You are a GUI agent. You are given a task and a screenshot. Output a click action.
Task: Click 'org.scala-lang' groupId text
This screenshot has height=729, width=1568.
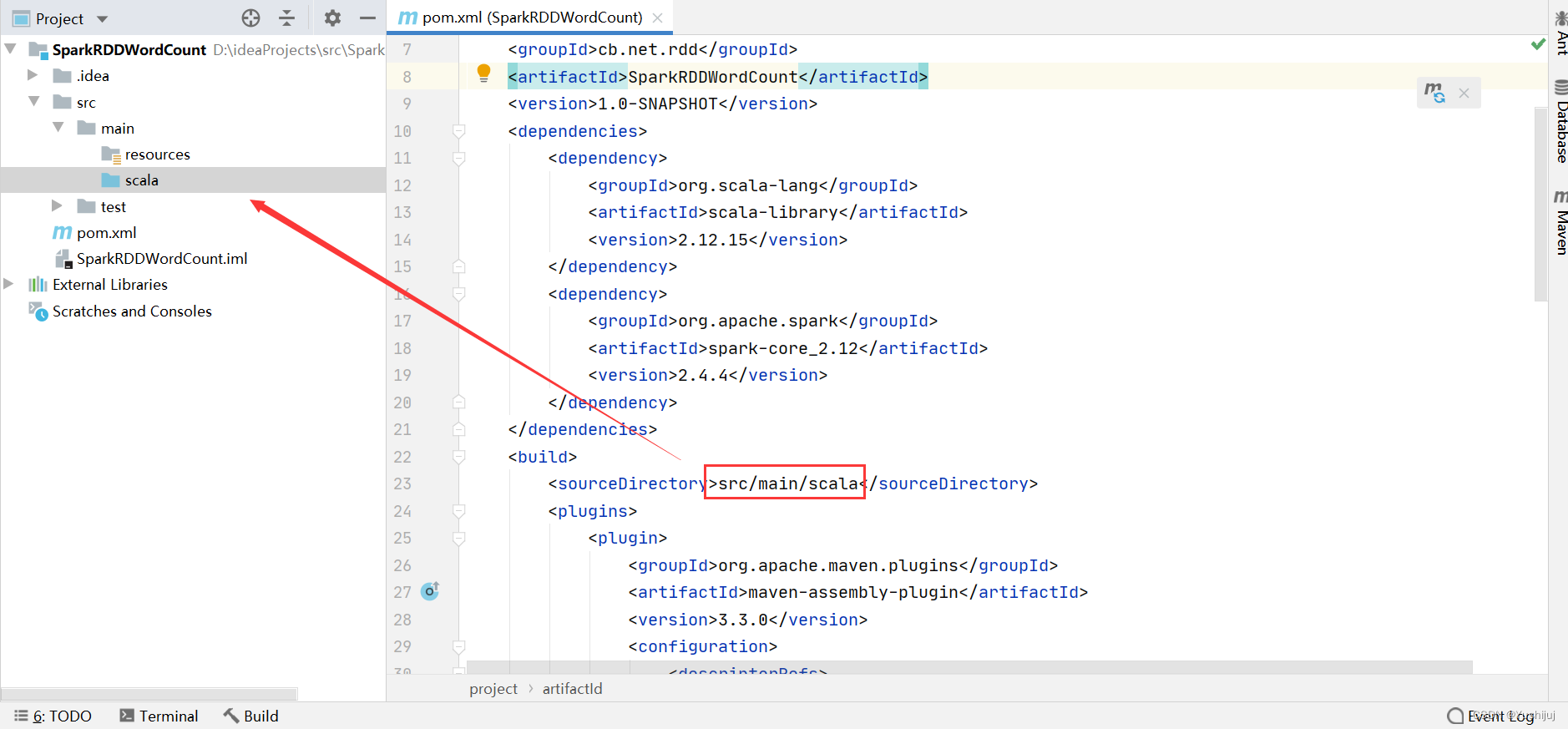tap(748, 185)
